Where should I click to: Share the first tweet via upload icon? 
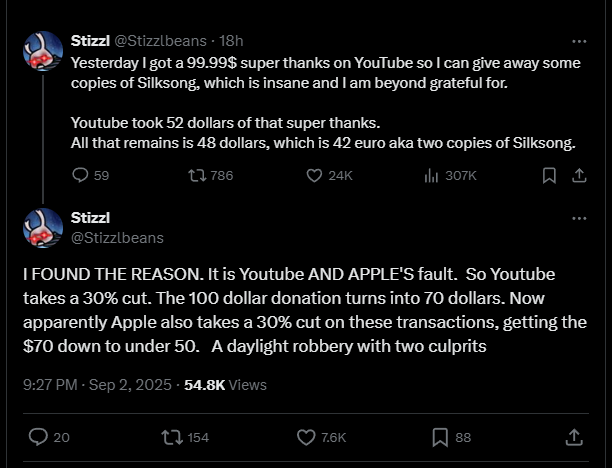tap(579, 176)
